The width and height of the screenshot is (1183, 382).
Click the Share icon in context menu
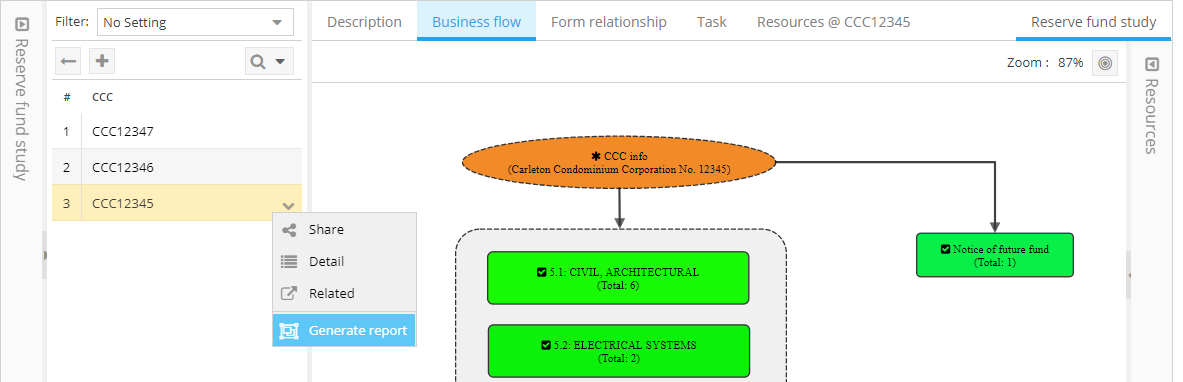[289, 230]
